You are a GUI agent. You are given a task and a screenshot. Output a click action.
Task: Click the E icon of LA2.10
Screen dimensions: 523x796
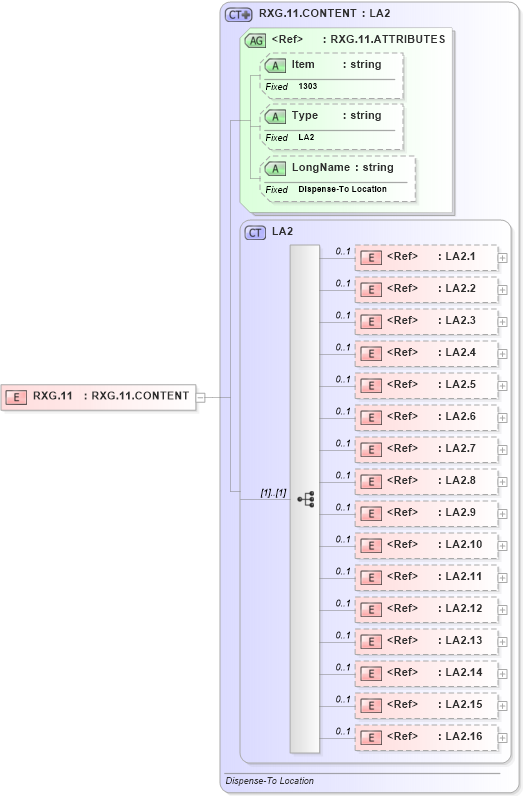coord(371,546)
